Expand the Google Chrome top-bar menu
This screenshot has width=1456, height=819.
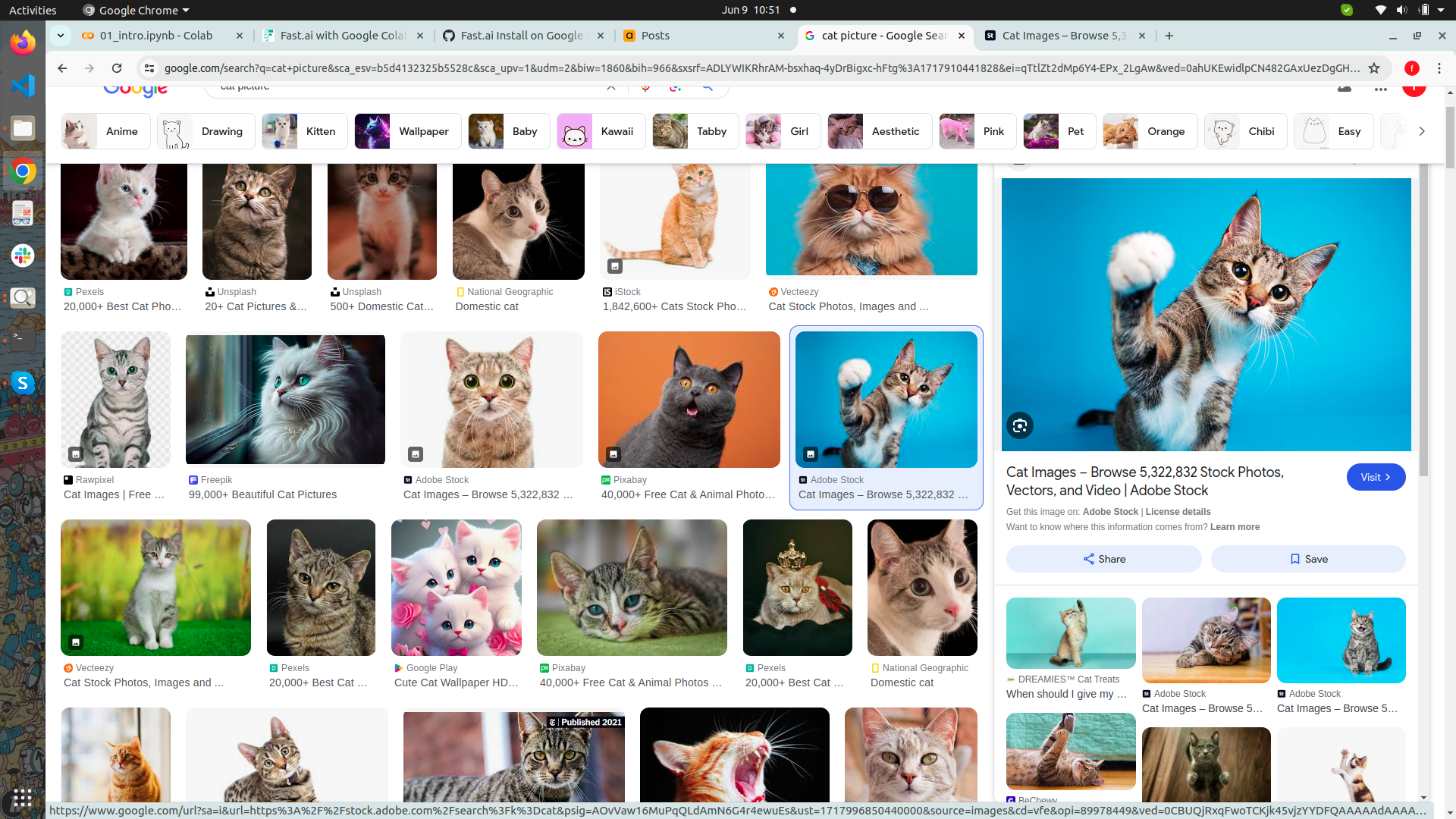pos(135,10)
